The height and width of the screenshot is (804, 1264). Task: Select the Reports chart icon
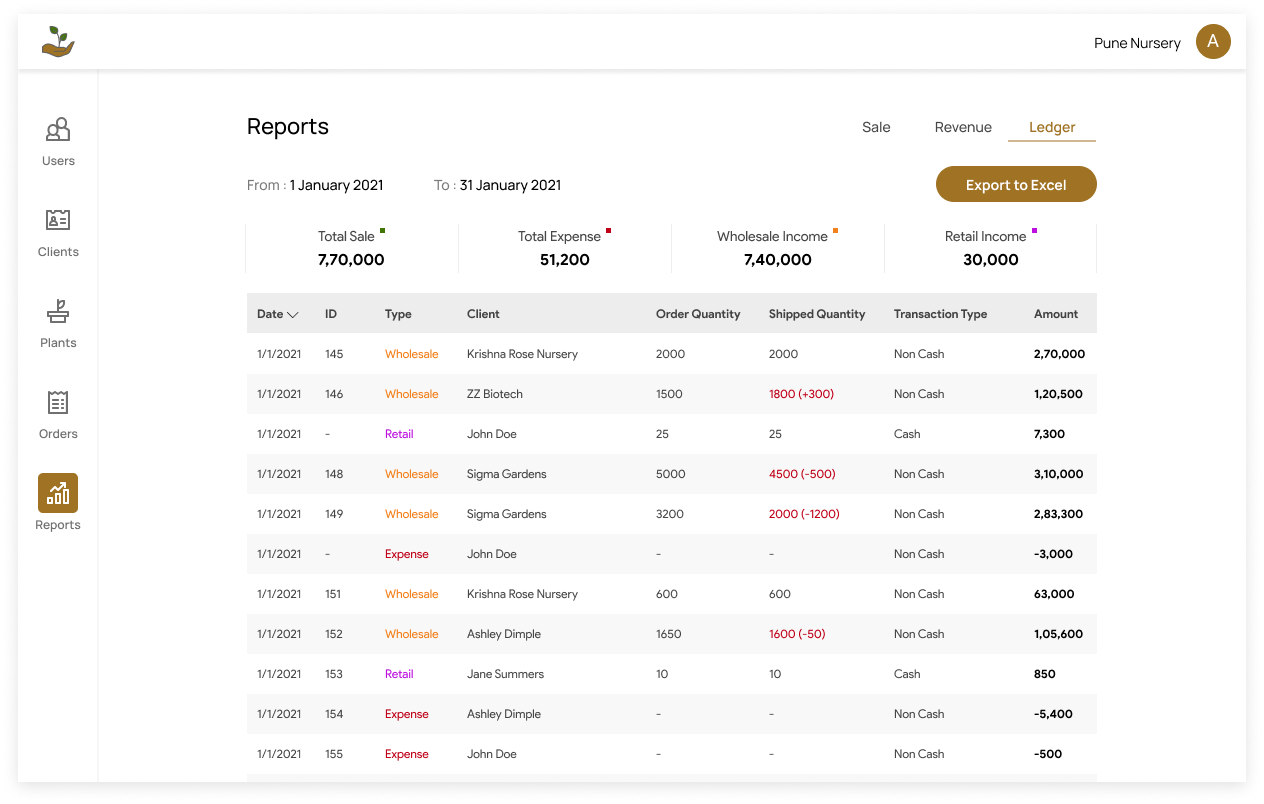[58, 493]
